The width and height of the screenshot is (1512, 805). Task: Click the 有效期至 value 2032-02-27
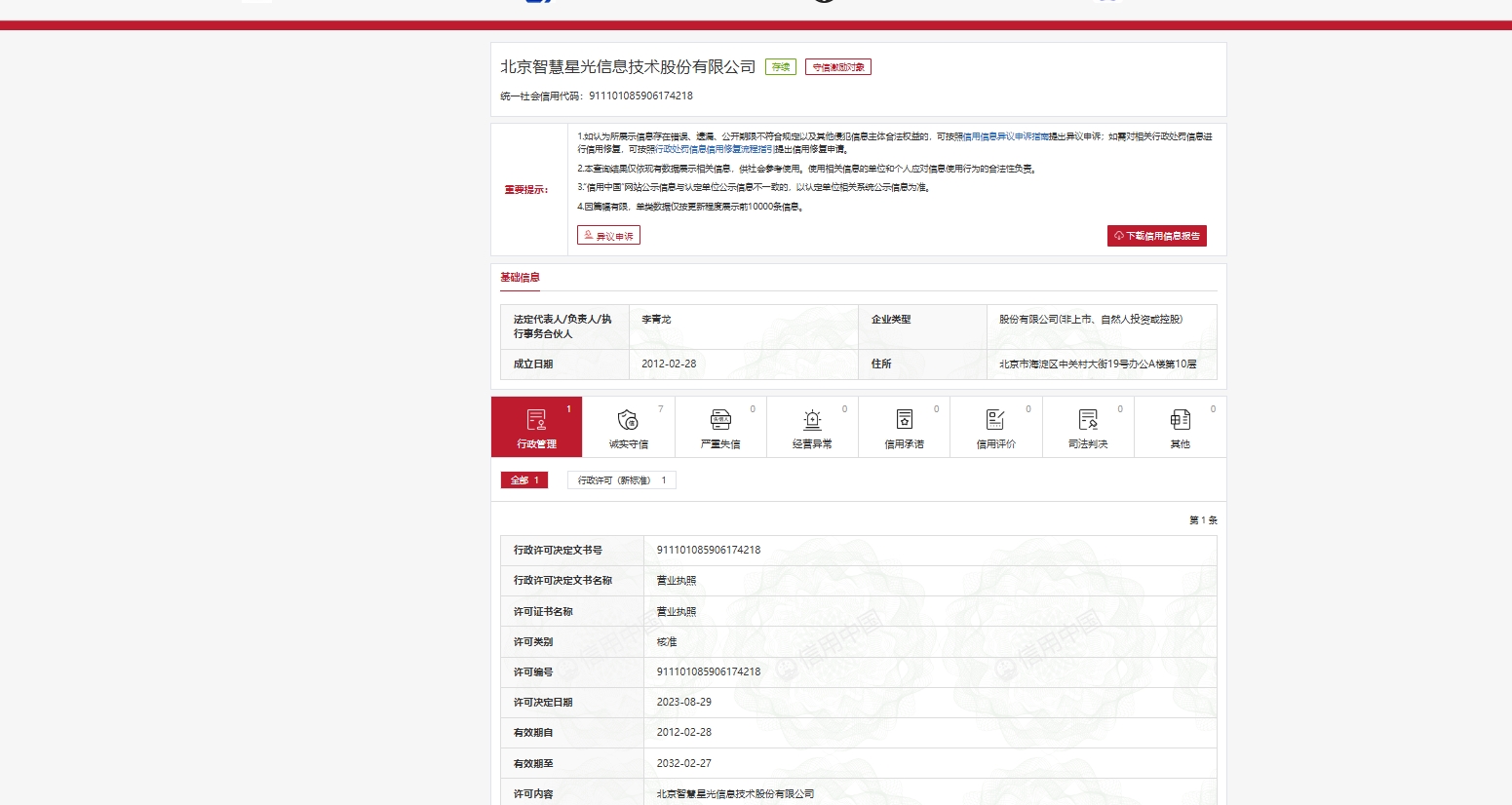pos(684,764)
